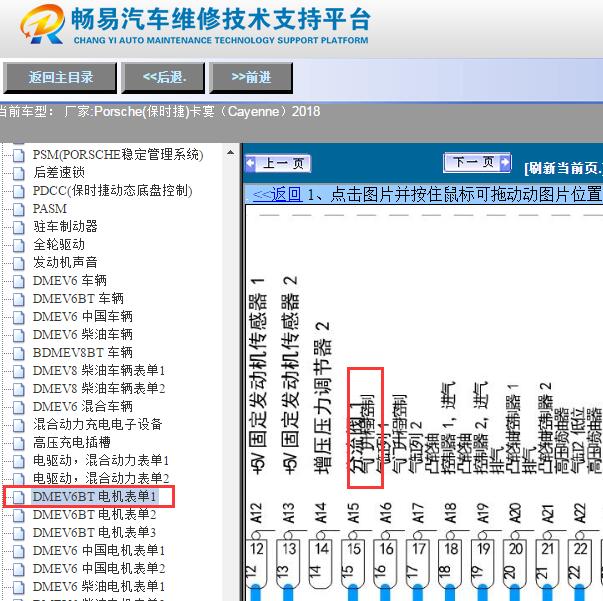The height and width of the screenshot is (601, 603).
Task: Click the 返回主目录 button
Action: pos(60,78)
